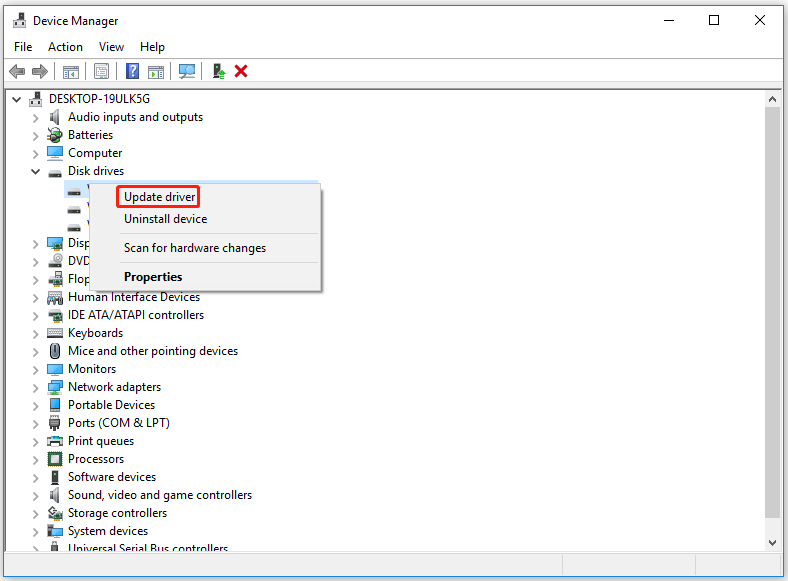
Task: Click the Disk drives category icon
Action: point(55,173)
